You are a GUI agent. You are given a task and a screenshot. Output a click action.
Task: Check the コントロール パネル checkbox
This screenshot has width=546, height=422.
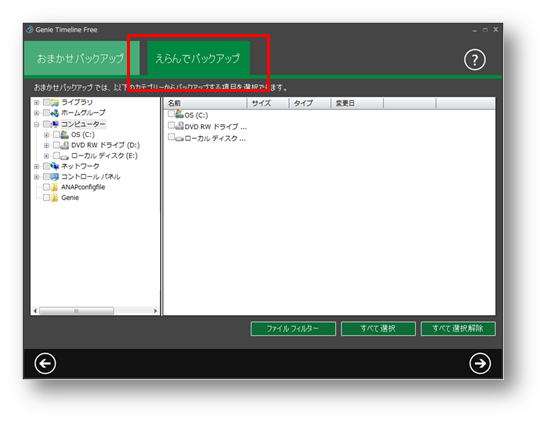tap(47, 177)
